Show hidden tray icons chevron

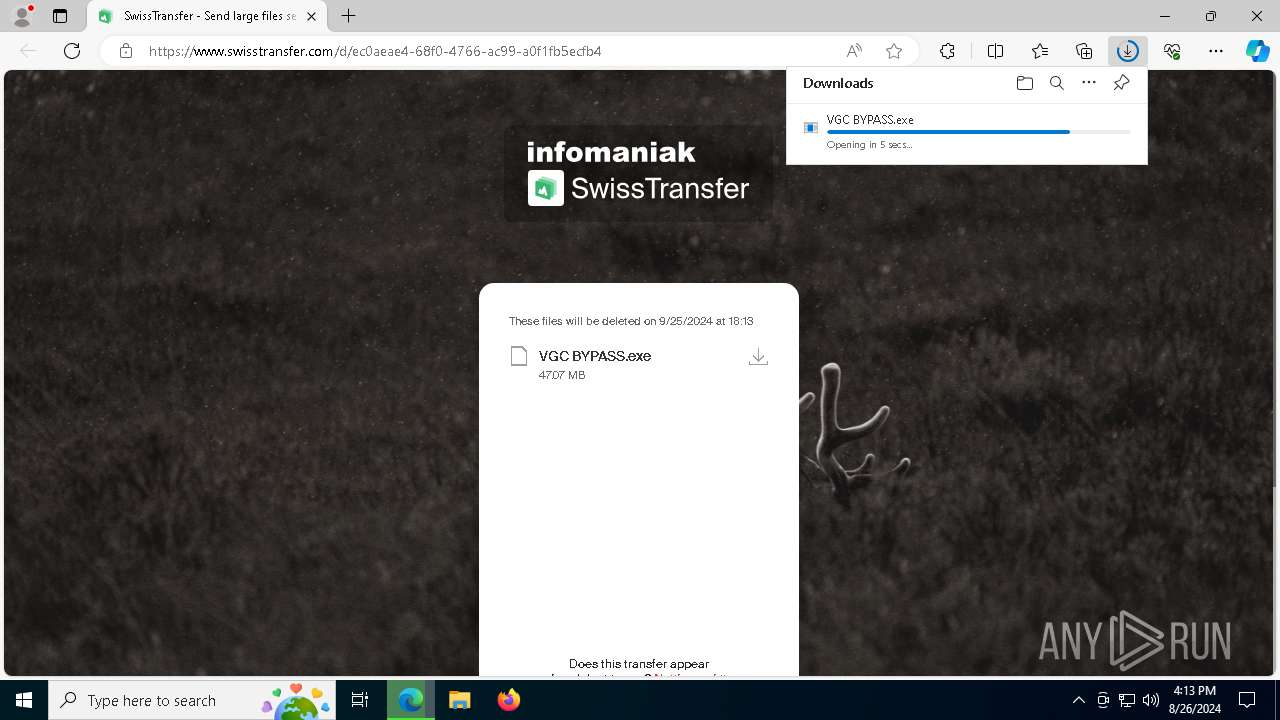1078,700
